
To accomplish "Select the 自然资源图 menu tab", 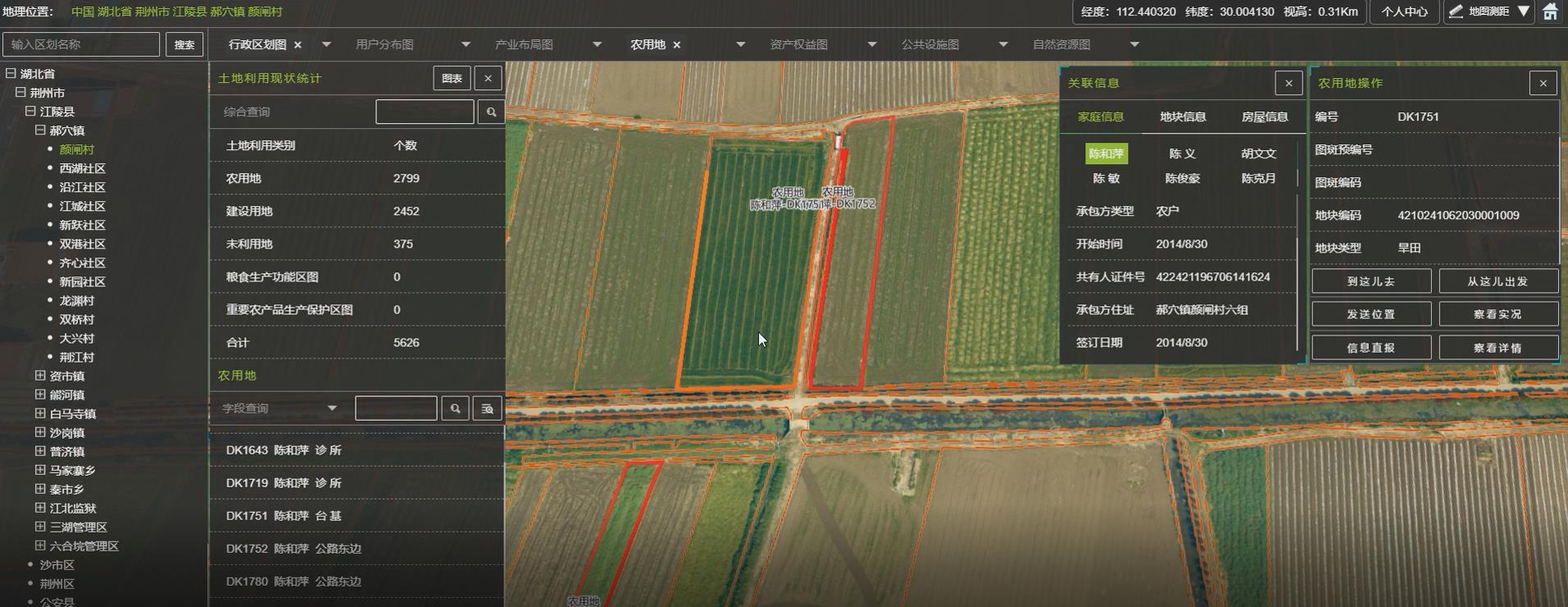I will 1061,44.
